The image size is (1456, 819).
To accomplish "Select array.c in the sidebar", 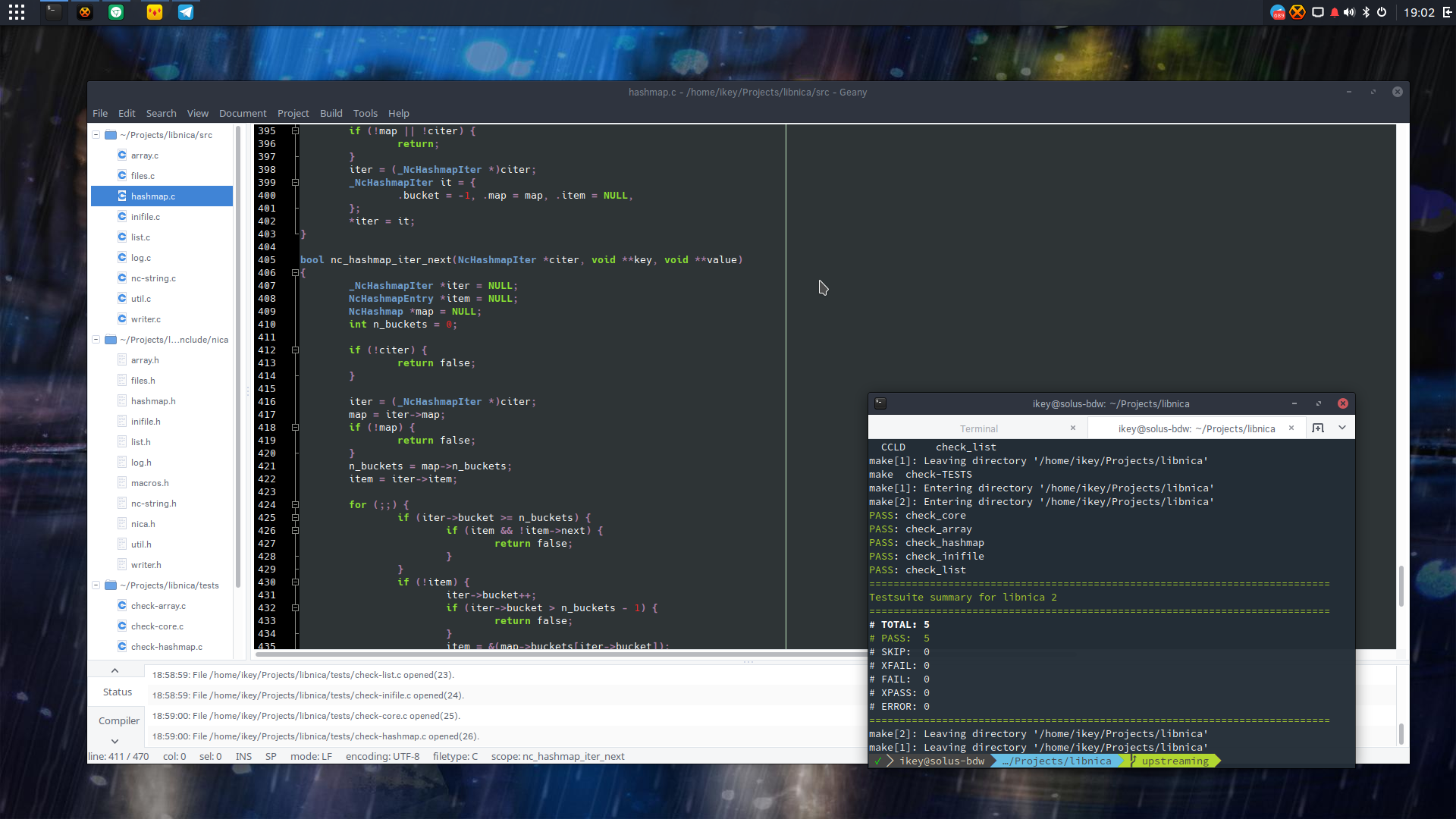I will pos(145,155).
